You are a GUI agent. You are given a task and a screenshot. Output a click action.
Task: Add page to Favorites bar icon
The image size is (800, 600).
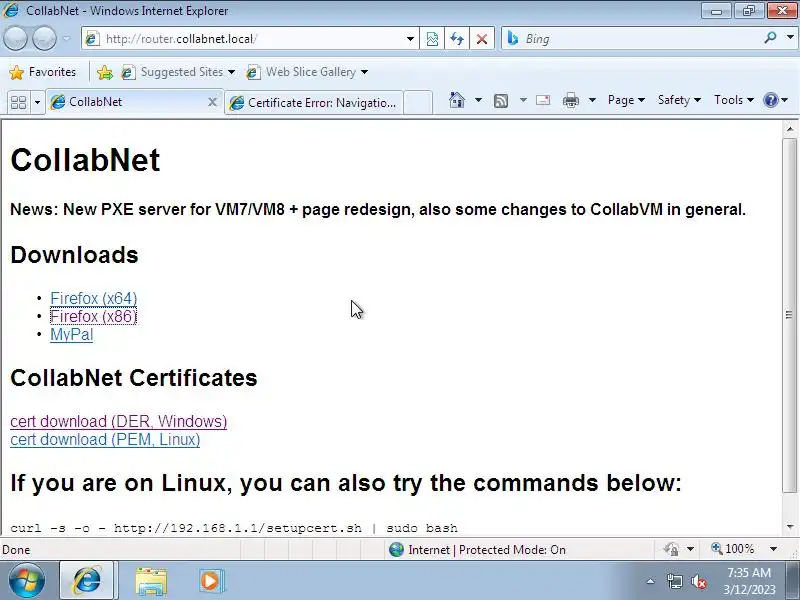coord(105,72)
